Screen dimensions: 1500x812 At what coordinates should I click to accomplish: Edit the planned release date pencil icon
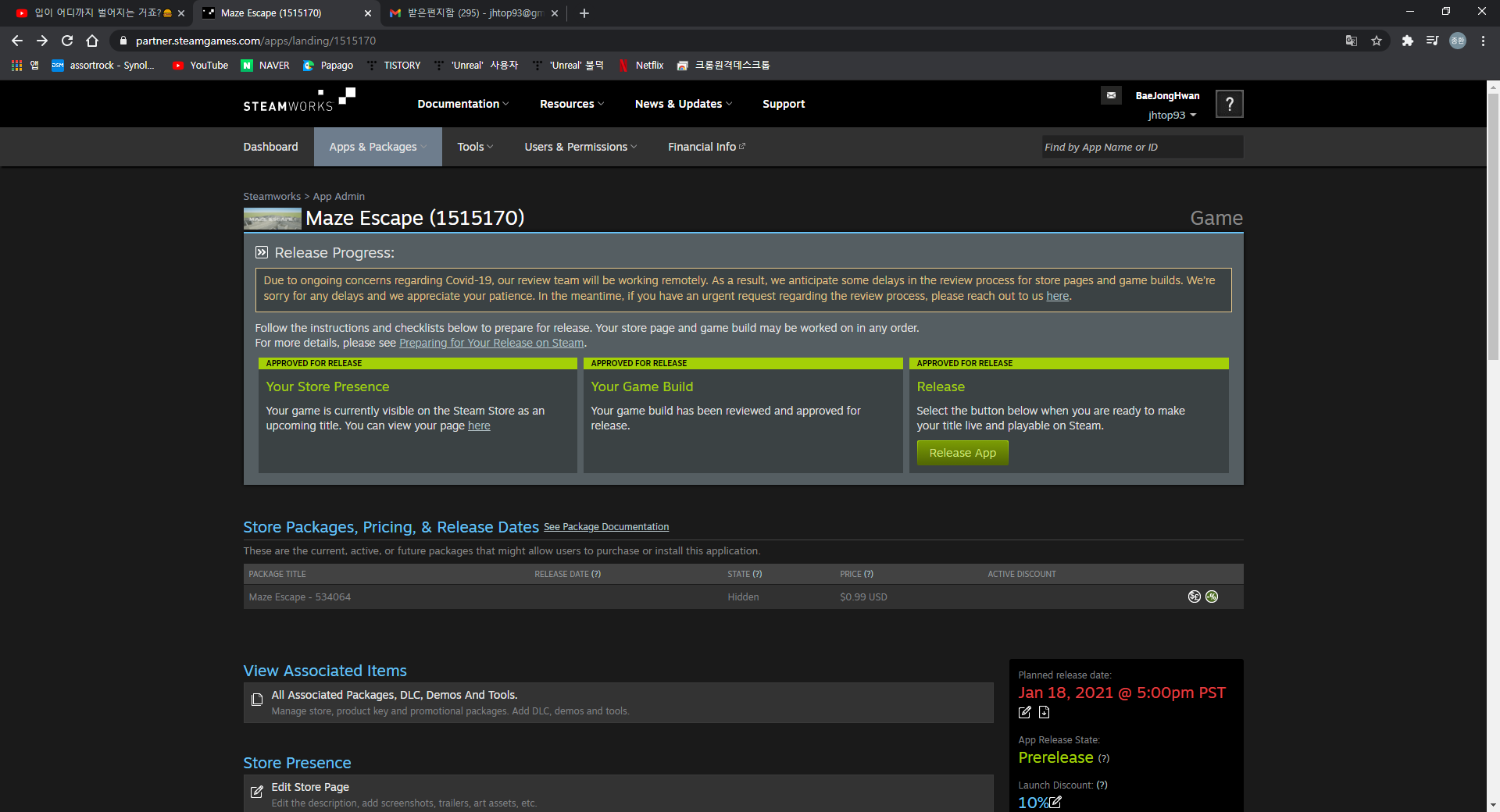pos(1025,712)
